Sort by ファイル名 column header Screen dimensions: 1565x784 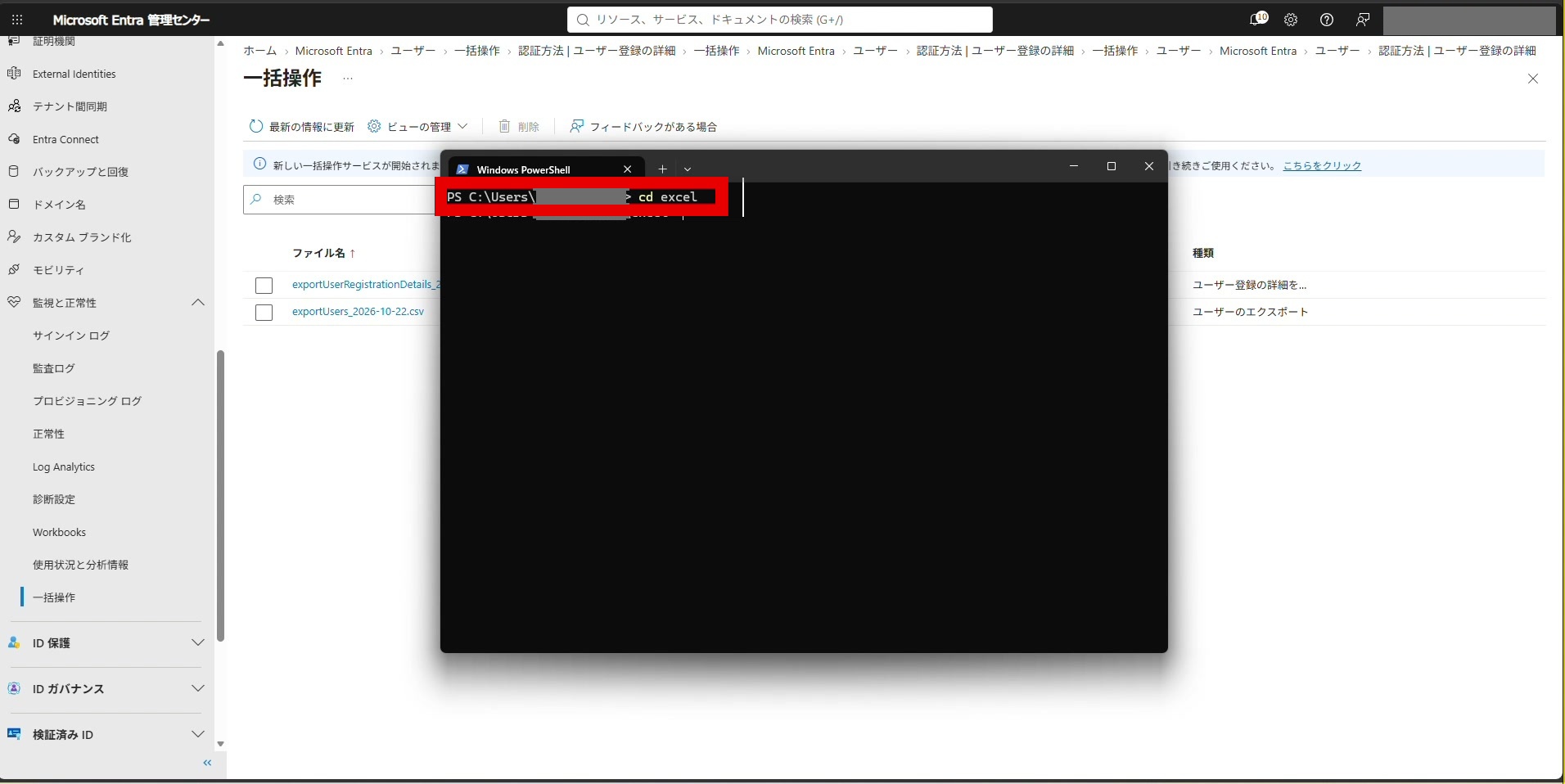[x=324, y=253]
